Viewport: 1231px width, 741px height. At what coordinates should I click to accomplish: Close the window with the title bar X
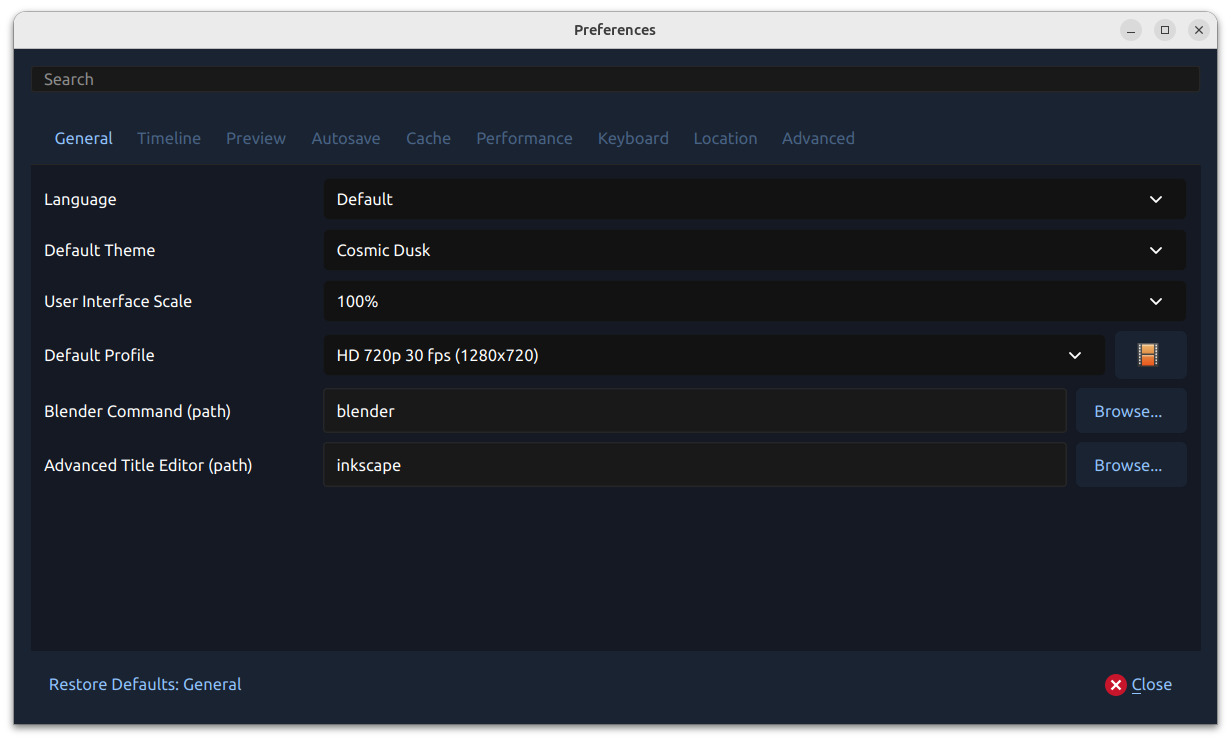pos(1199,30)
